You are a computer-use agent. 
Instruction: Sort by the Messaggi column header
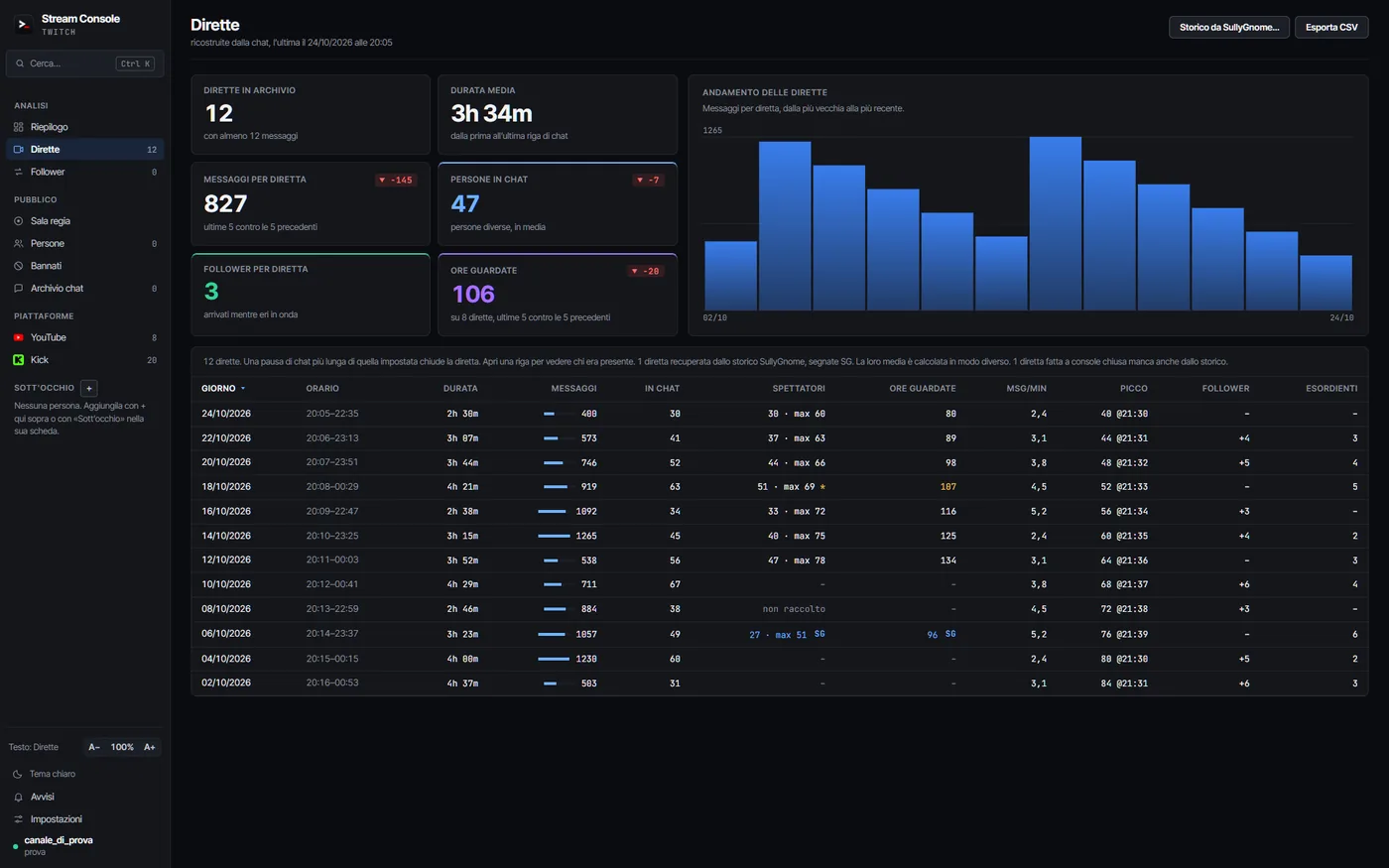[573, 388]
